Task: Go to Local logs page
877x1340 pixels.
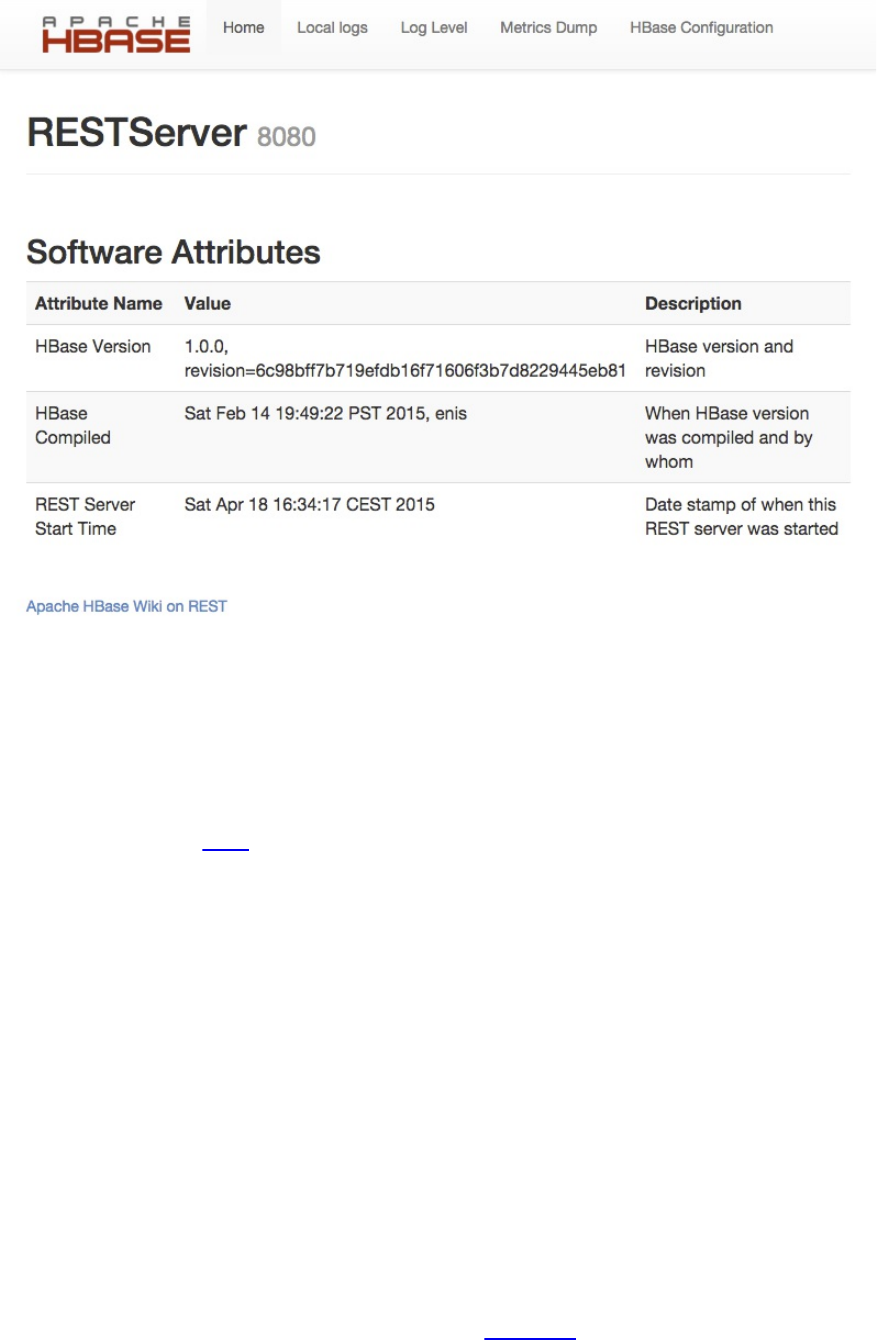Action: click(332, 28)
